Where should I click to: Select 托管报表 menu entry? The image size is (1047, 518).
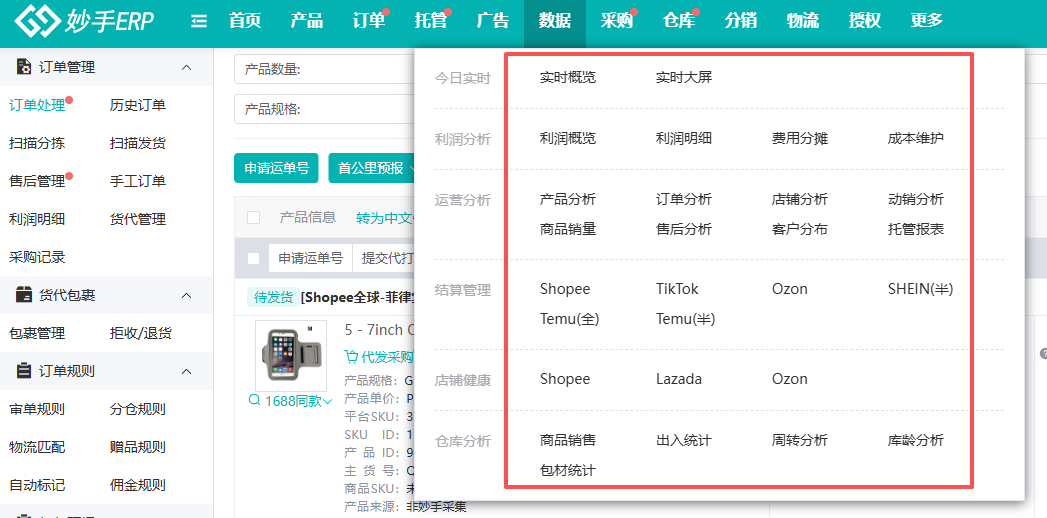916,230
